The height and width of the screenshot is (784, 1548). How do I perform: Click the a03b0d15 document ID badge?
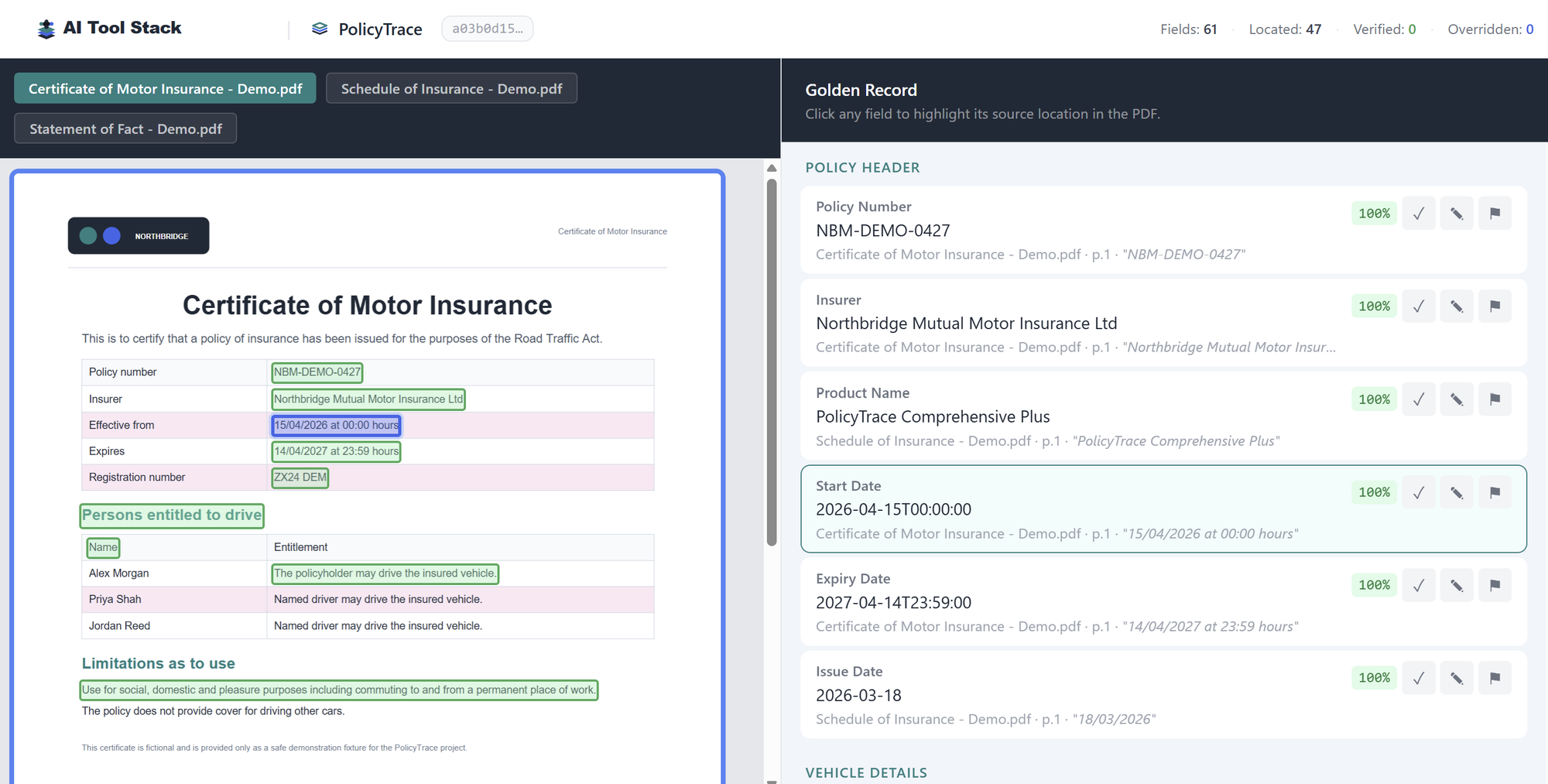pyautogui.click(x=487, y=29)
